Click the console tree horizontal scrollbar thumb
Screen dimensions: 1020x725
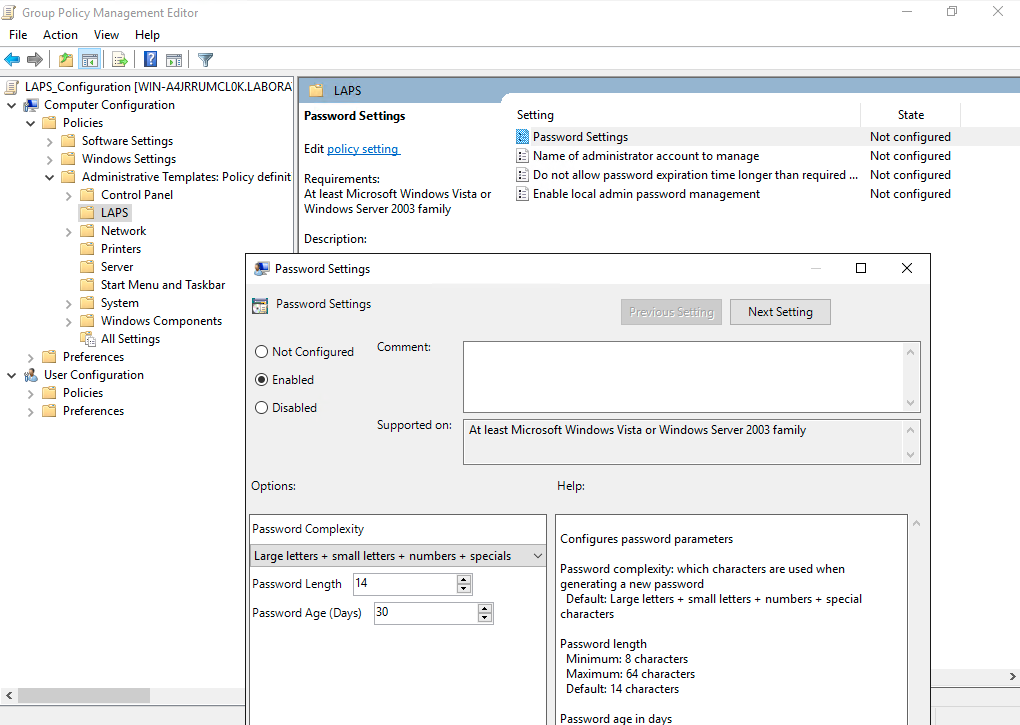coord(84,695)
